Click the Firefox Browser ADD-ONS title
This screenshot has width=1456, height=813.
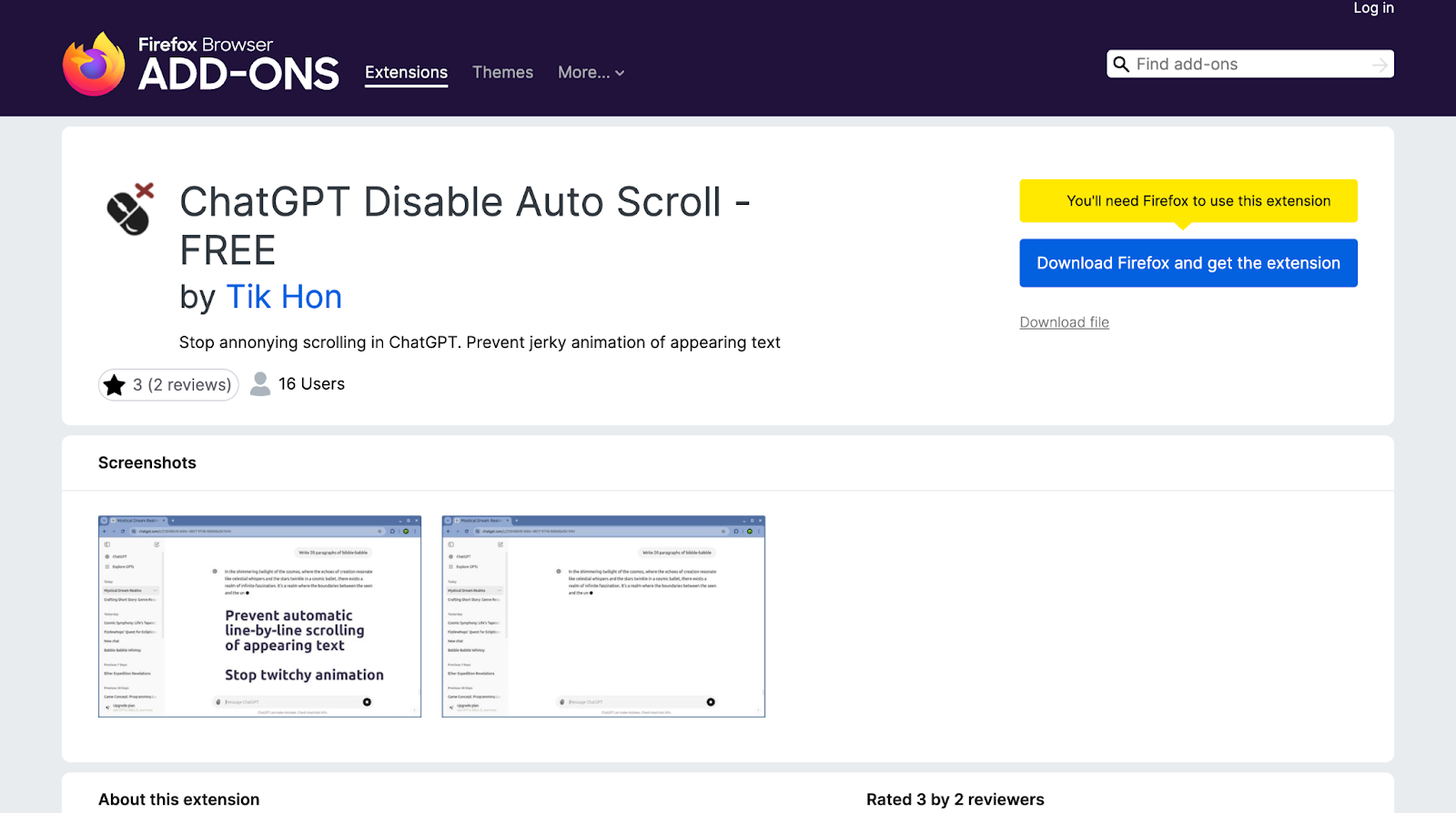point(238,65)
